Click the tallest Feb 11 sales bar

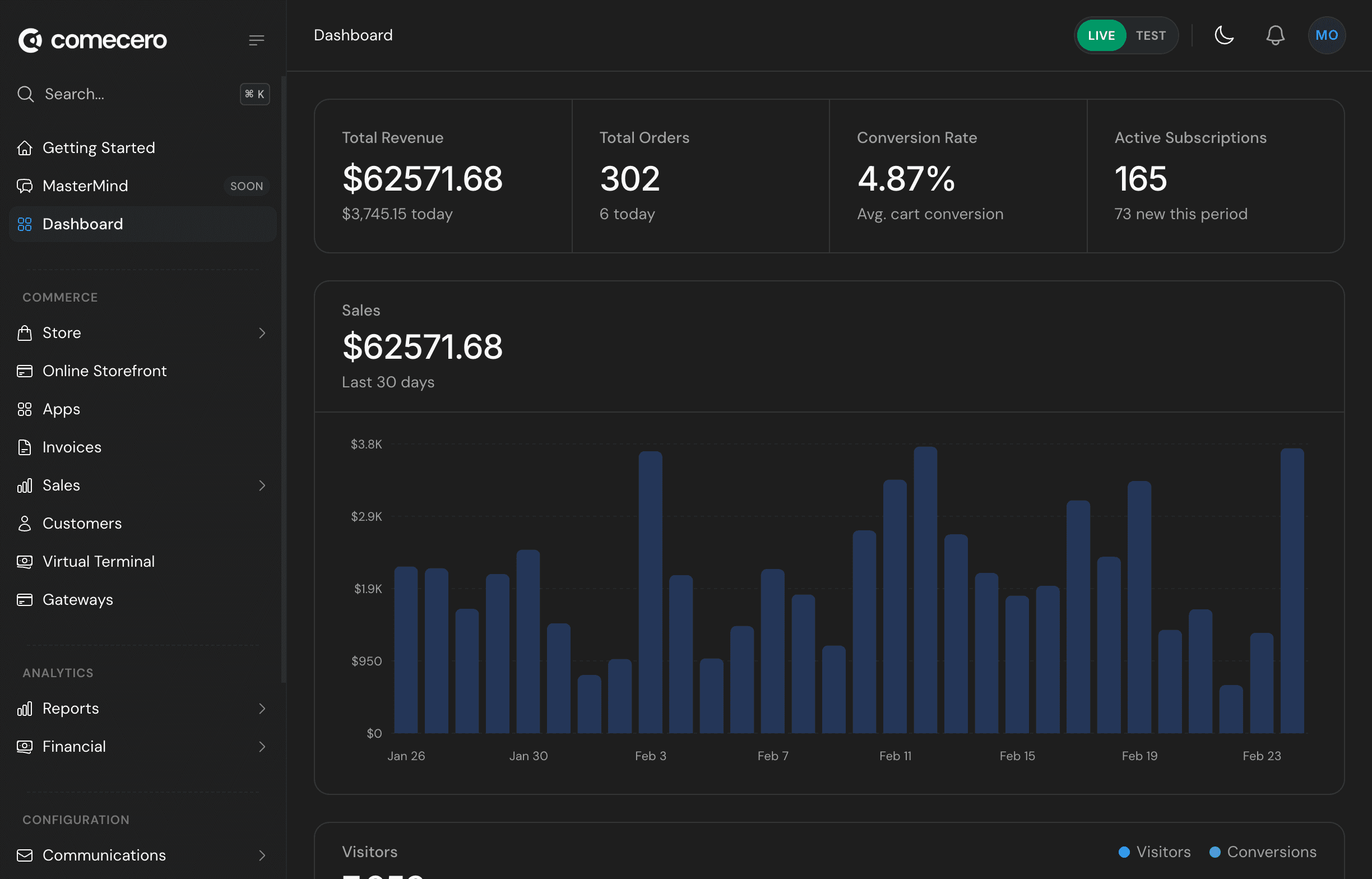pos(925,571)
